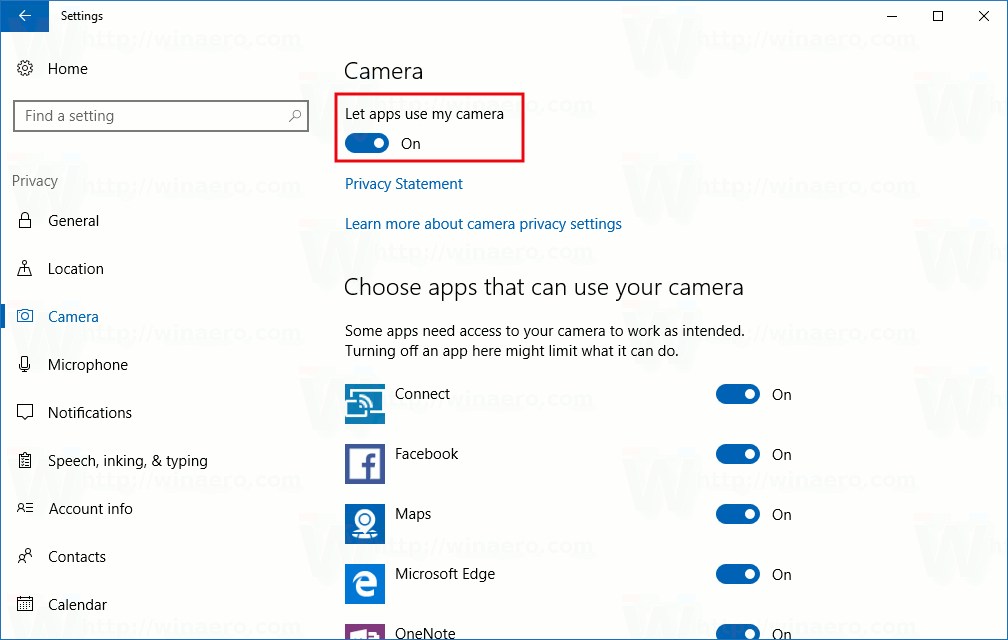Screen dimensions: 1008x640
Task: Click the search magnifier icon
Action: [x=295, y=116]
